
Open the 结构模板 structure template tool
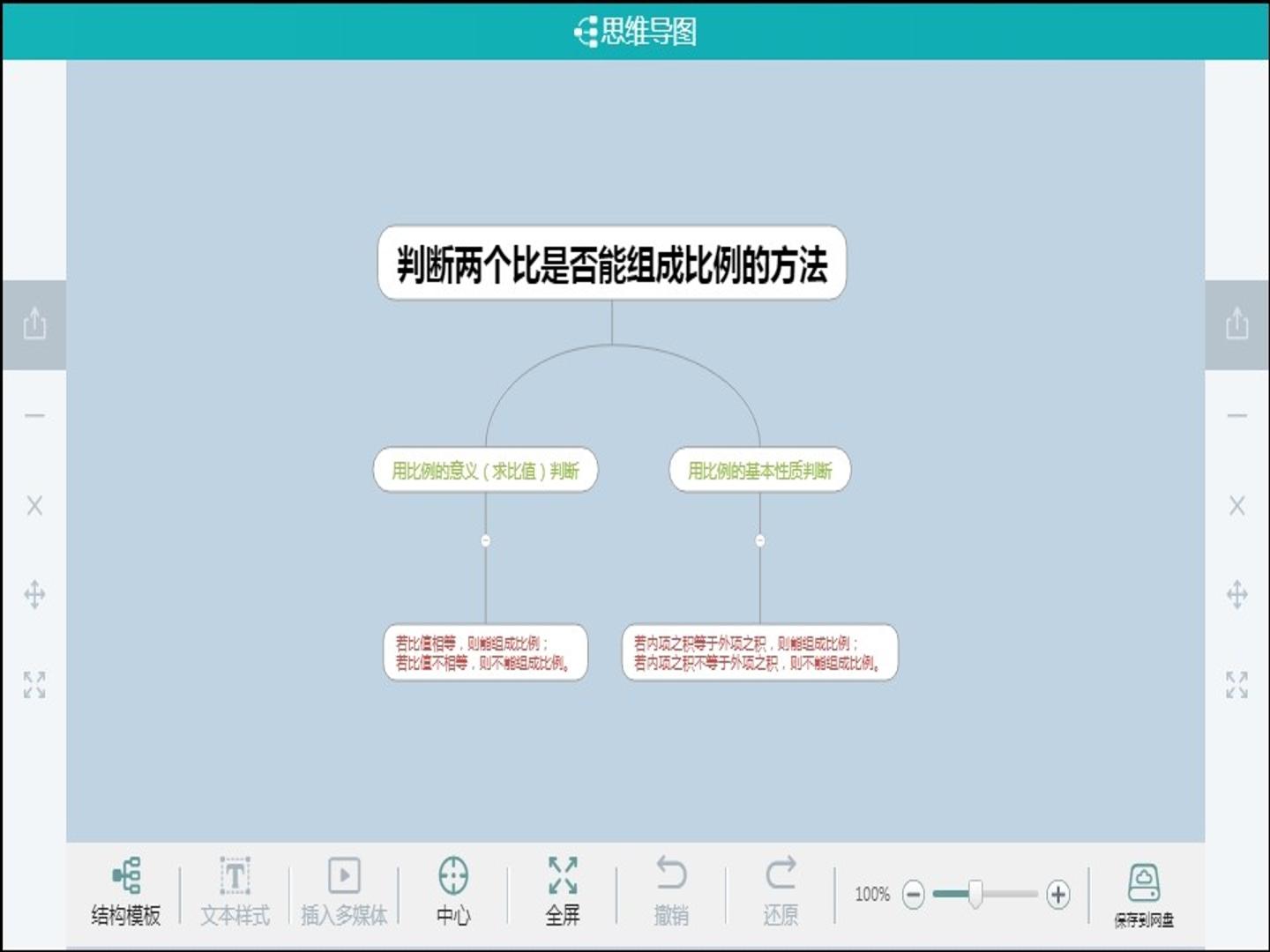pyautogui.click(x=126, y=891)
